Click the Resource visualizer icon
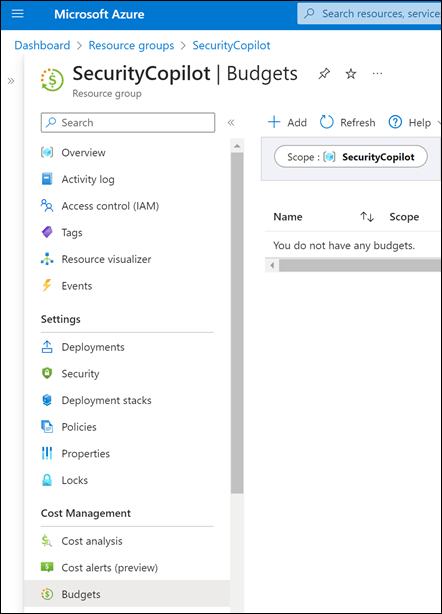 coord(47,259)
